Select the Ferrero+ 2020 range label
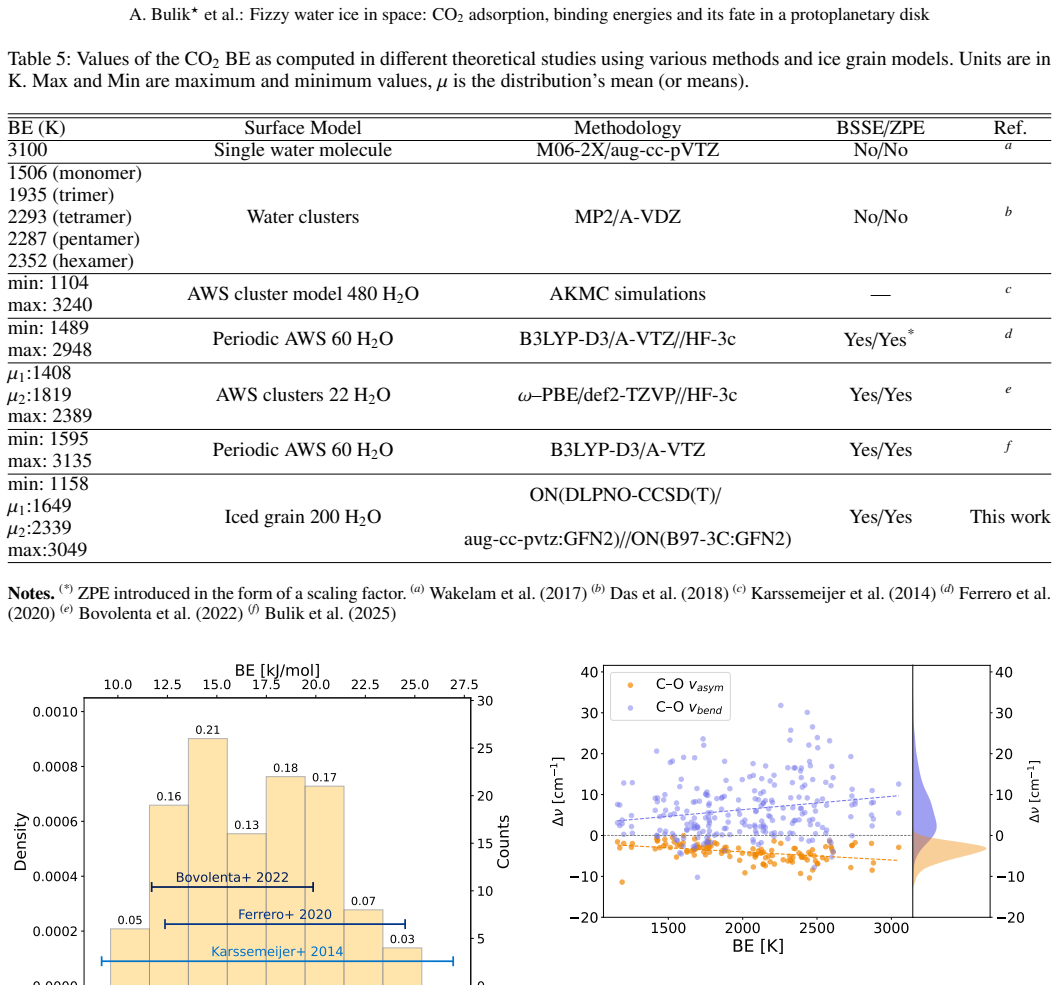This screenshot has width=1058, height=985. [x=285, y=914]
